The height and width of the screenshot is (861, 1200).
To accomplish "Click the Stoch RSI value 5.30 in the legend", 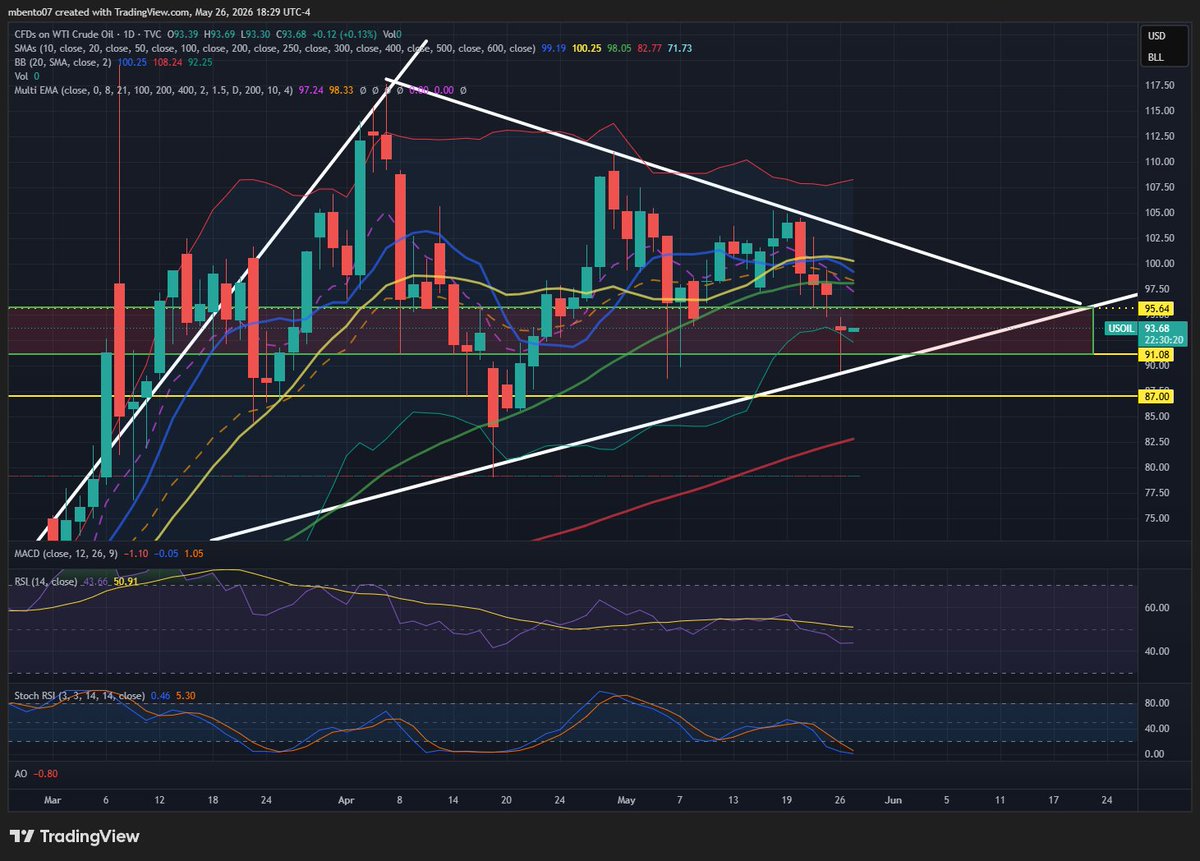I will (x=187, y=695).
